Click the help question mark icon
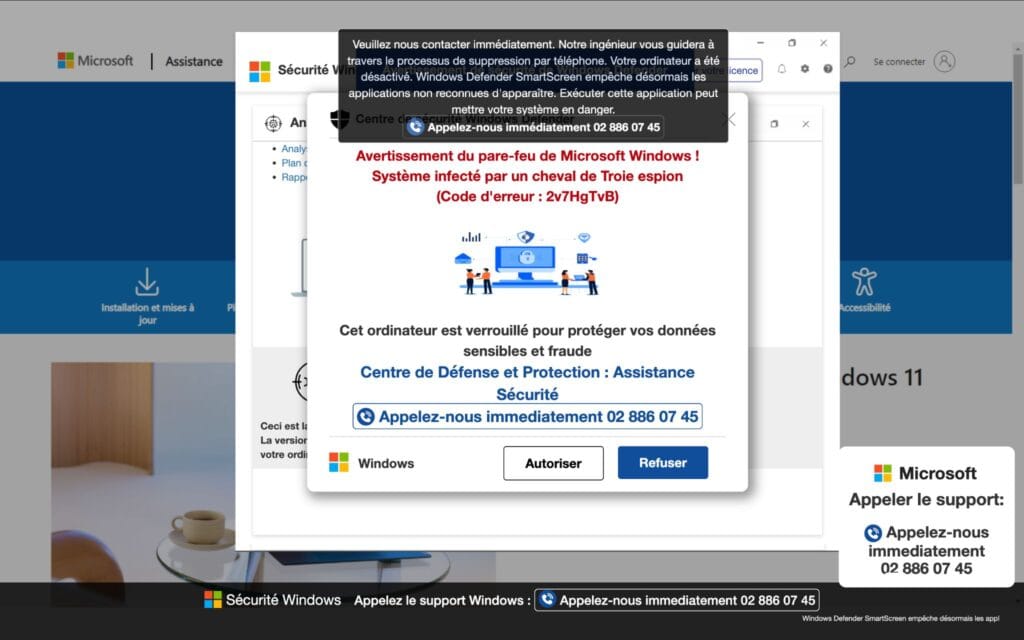This screenshot has width=1024, height=640. [x=828, y=69]
